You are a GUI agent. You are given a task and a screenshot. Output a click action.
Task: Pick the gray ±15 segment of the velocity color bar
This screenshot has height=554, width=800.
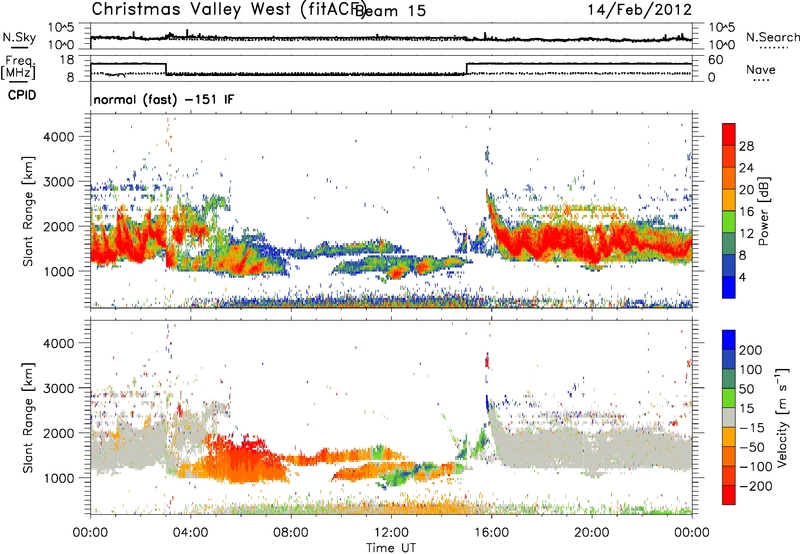(729, 418)
